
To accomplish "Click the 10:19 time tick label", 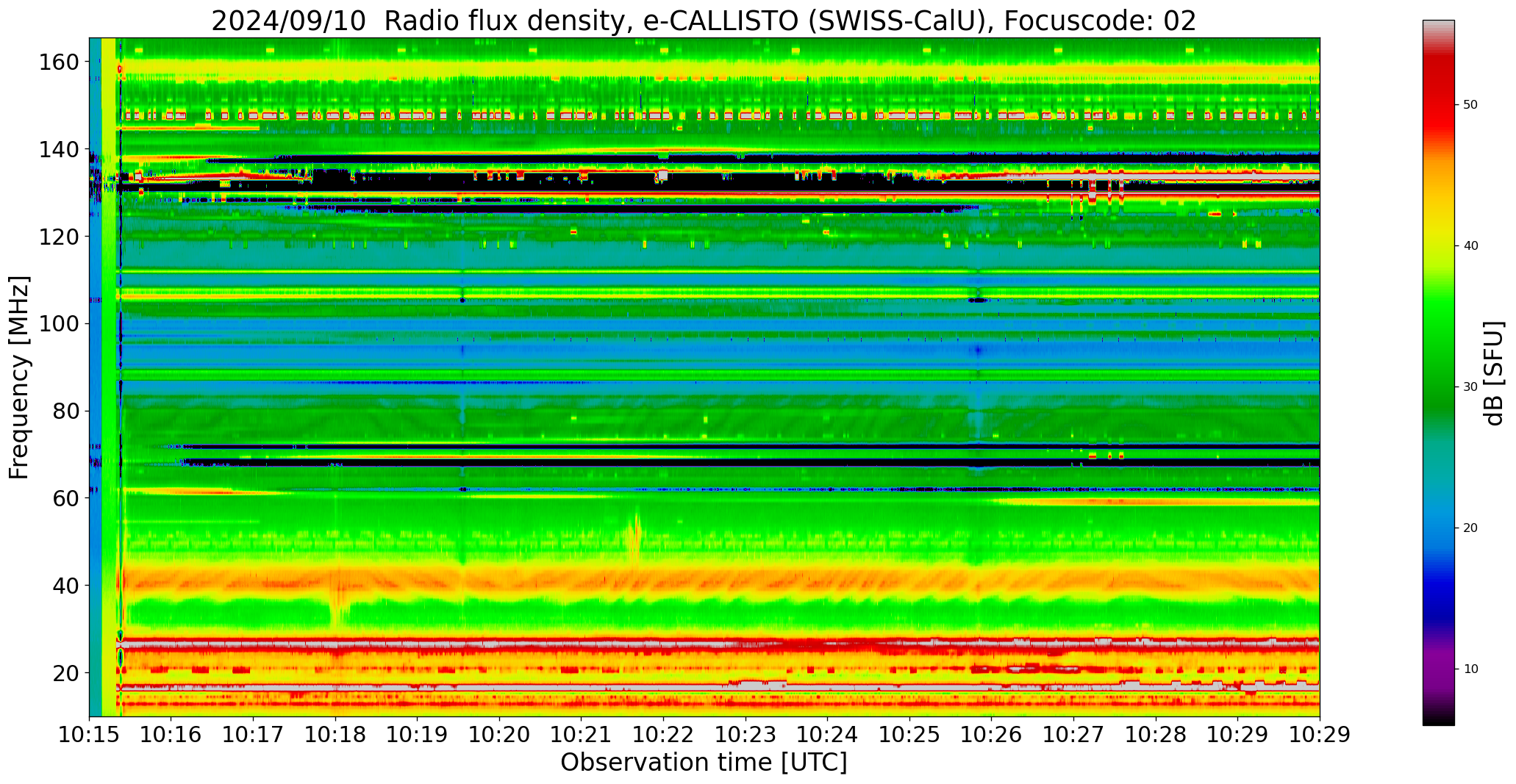I will point(417,735).
